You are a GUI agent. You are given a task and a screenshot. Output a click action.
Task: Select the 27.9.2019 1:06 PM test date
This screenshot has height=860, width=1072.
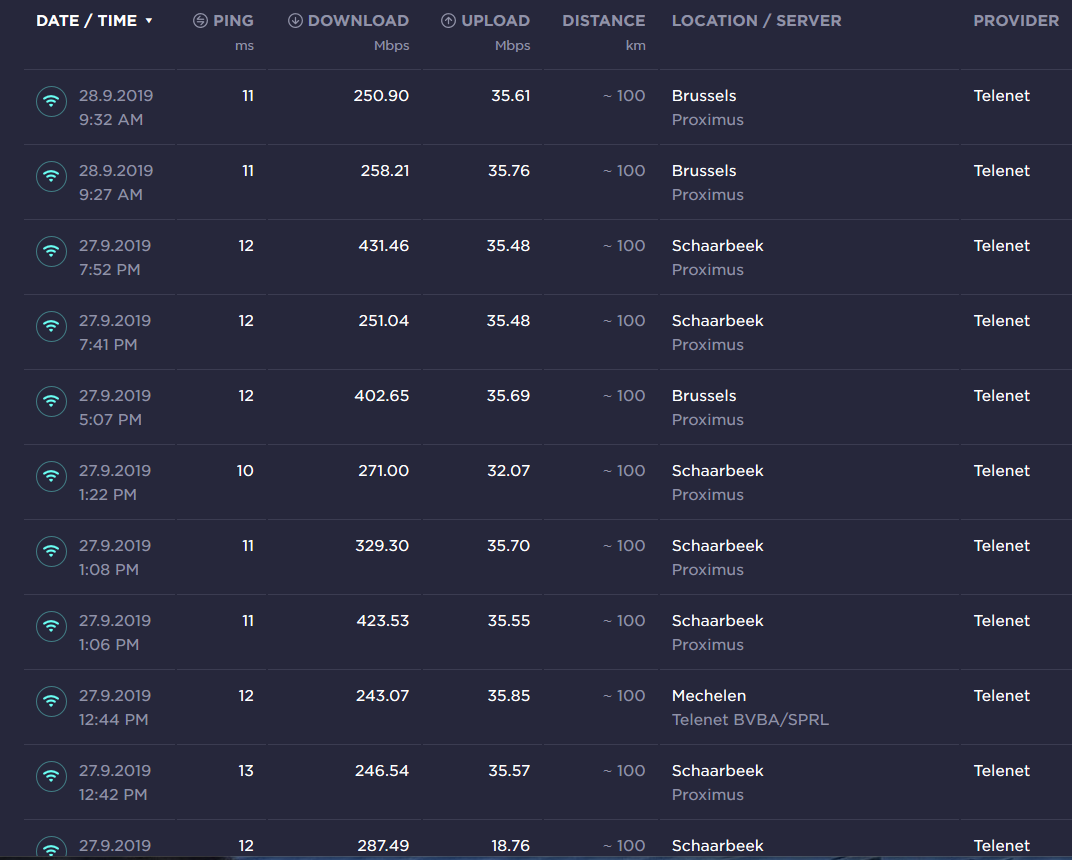pos(115,621)
